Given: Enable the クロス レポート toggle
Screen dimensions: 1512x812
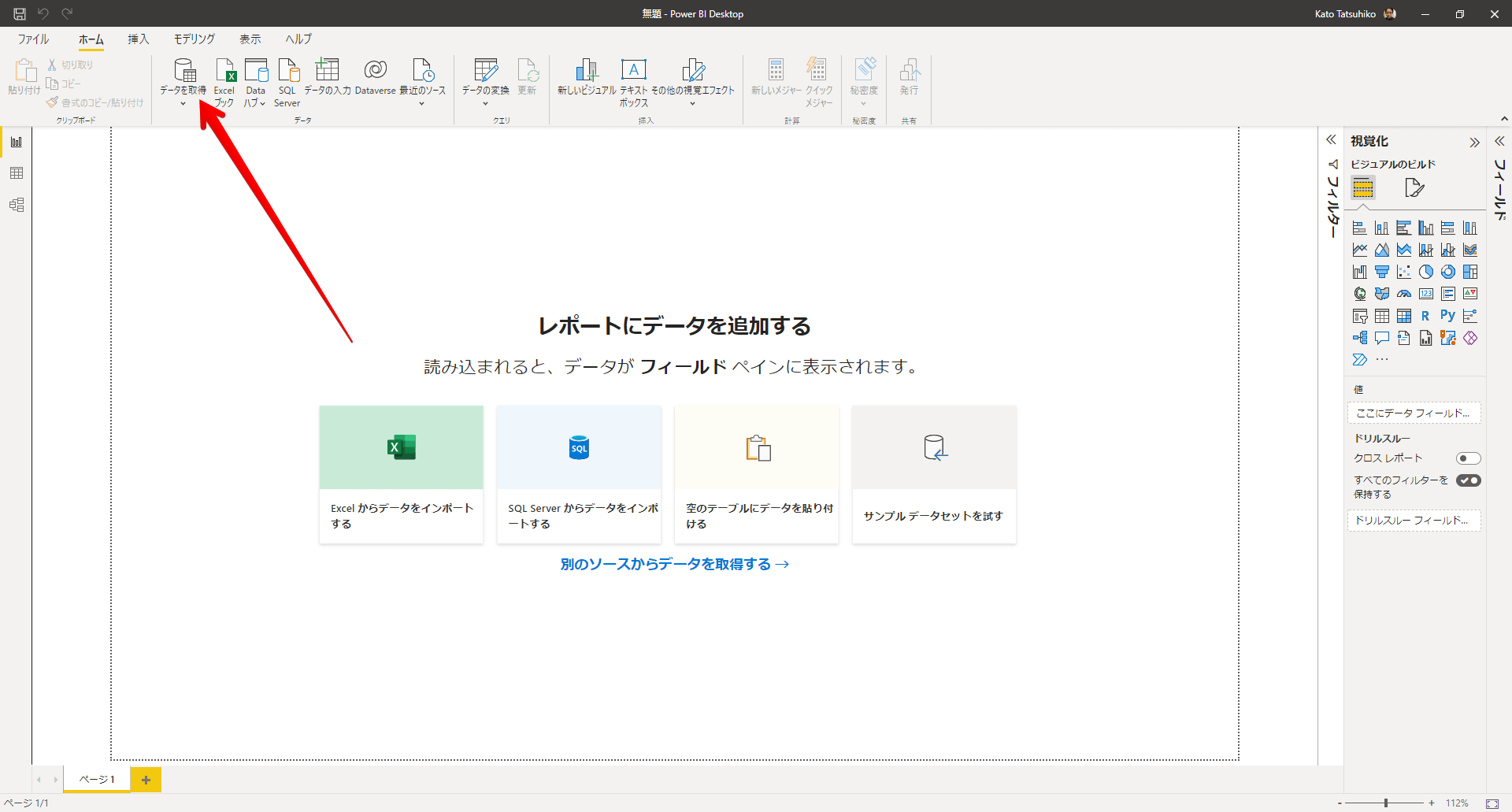Looking at the screenshot, I should tap(1468, 458).
